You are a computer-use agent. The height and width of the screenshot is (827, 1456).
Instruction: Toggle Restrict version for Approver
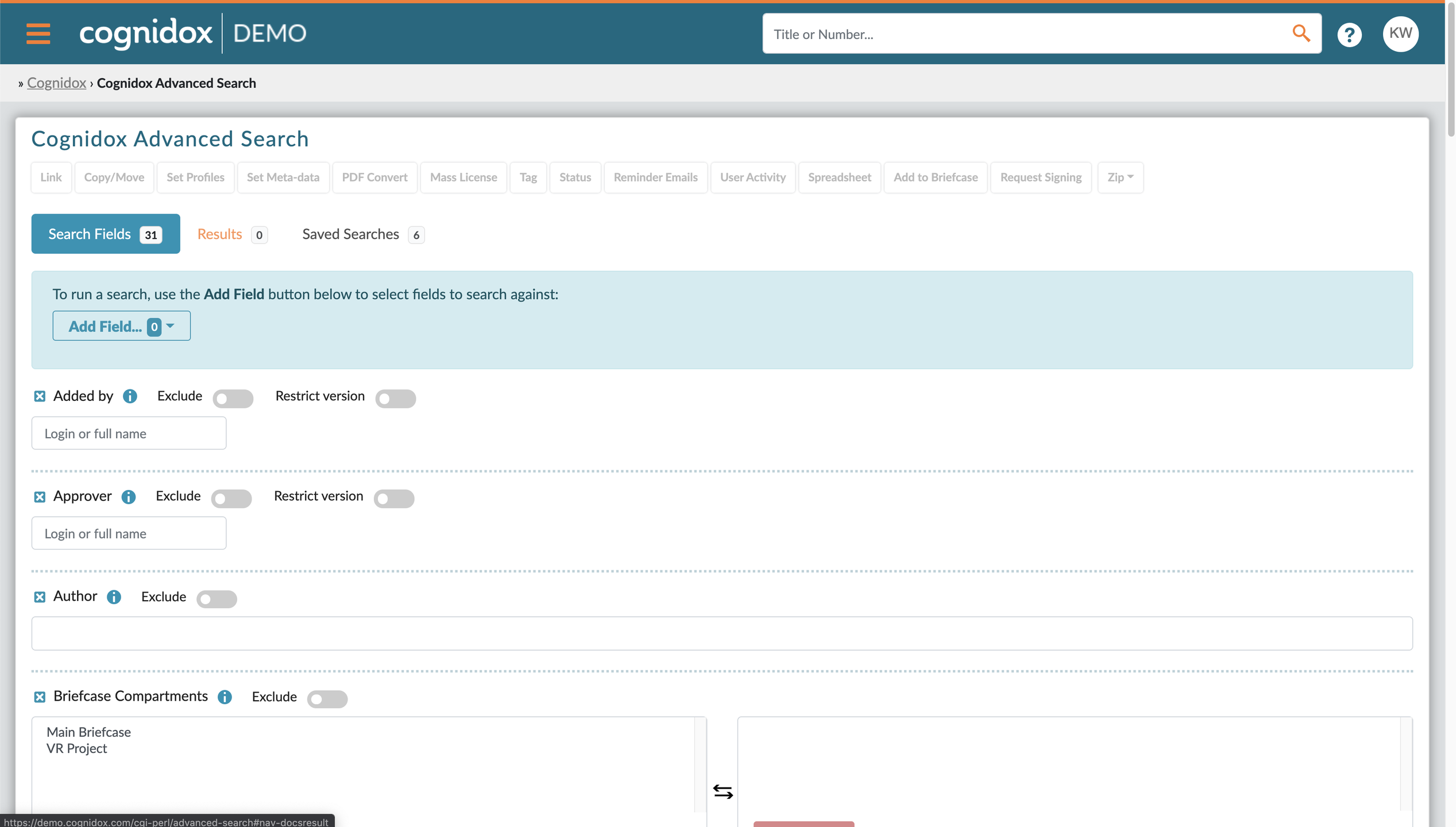point(393,498)
